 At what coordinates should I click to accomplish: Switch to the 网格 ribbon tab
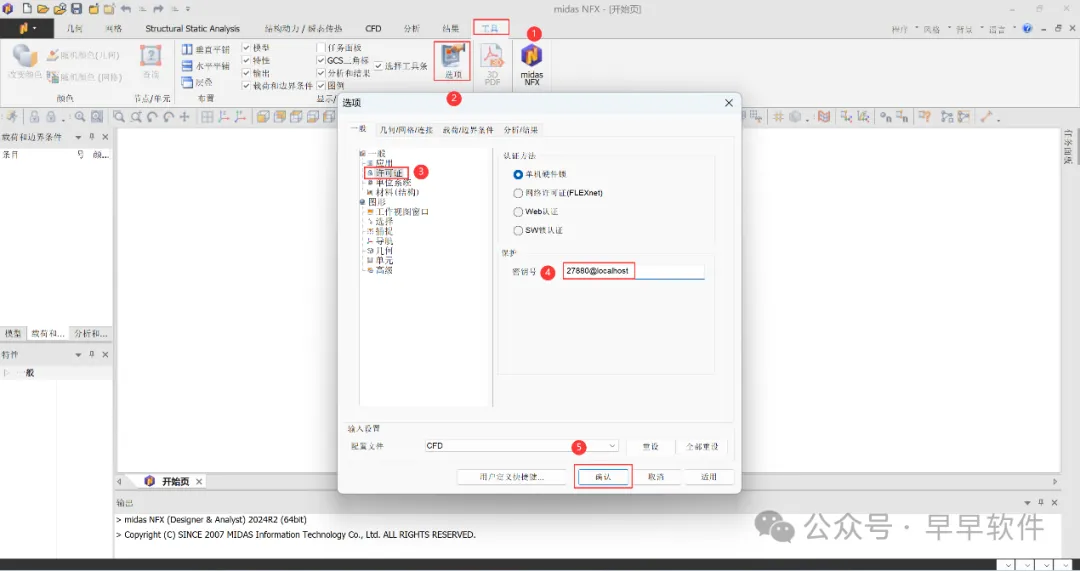114,29
